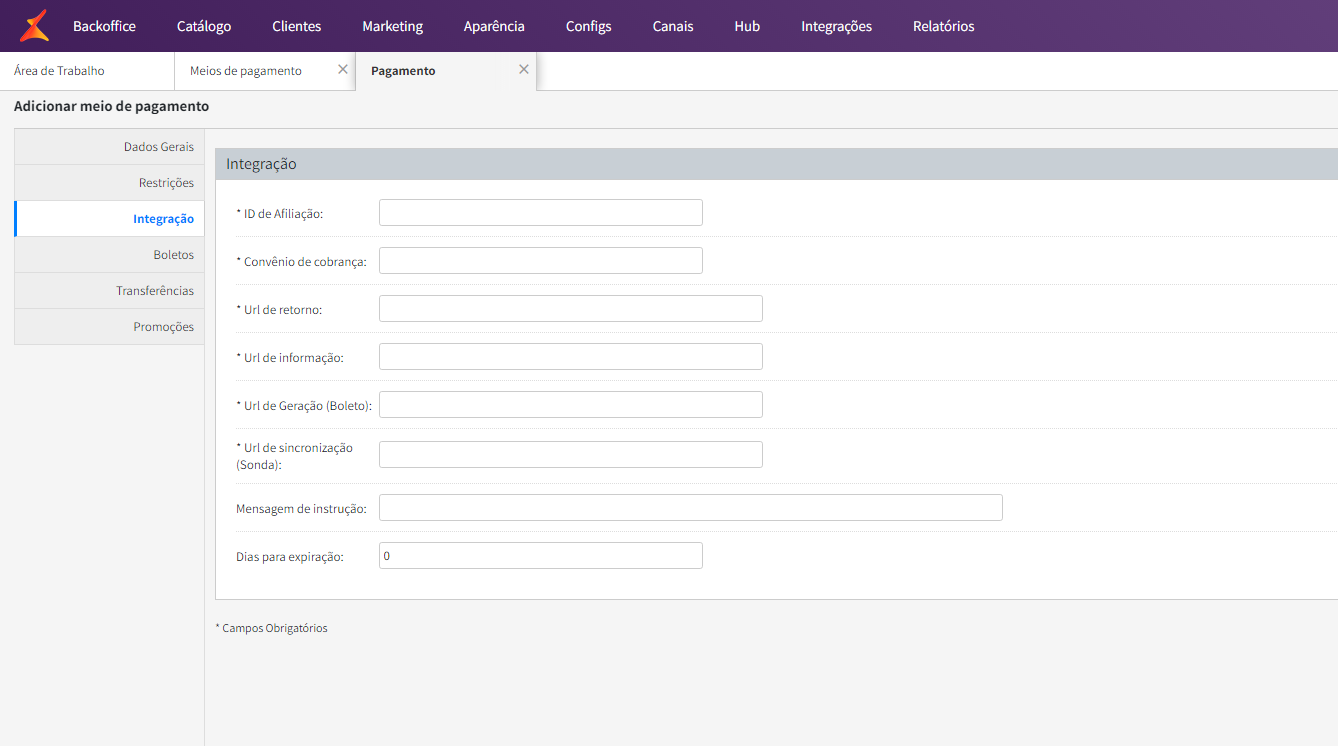Focus the ID de Afiliação field
This screenshot has height=746, width=1338.
[541, 213]
